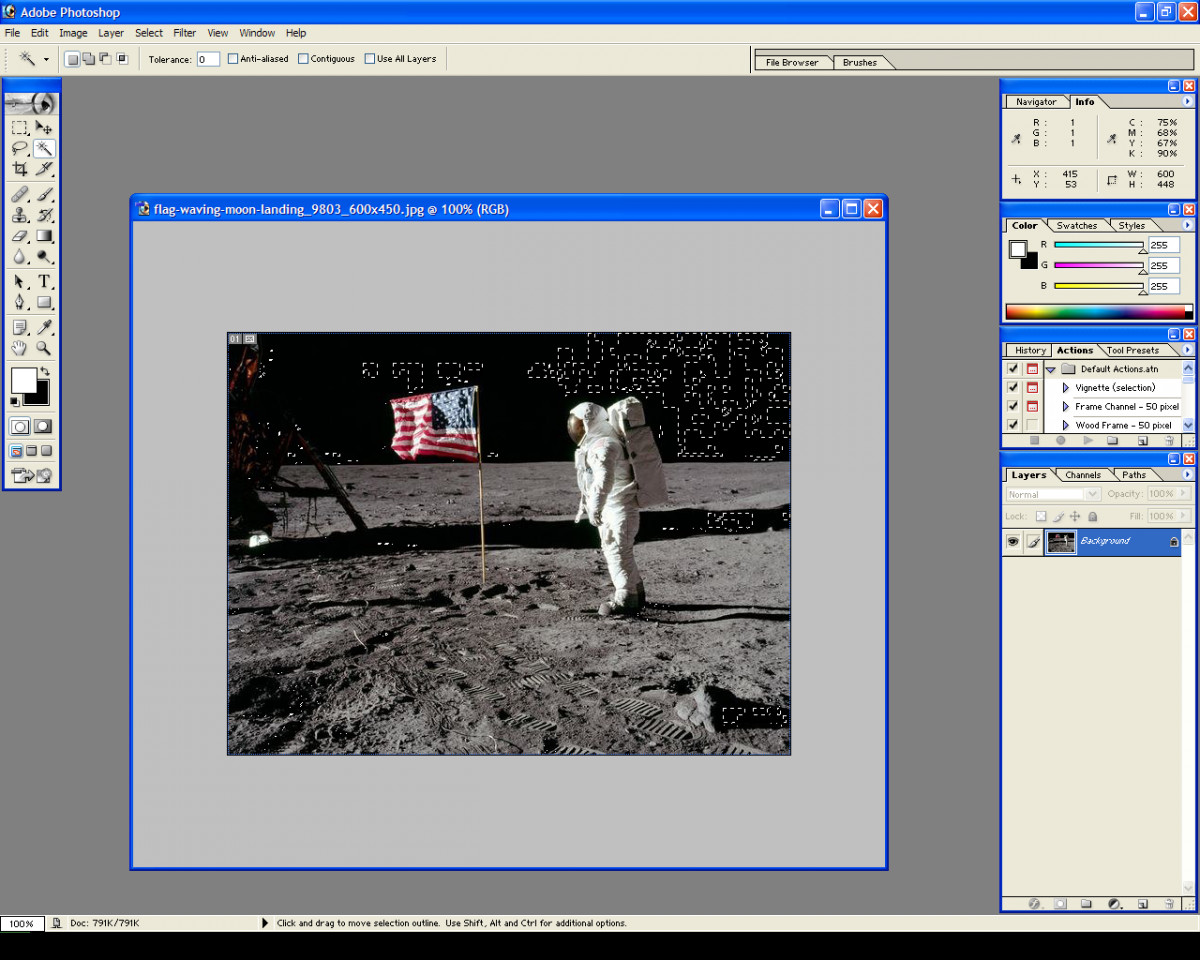Screen dimensions: 1200x960
Task: Choose the Zoom tool in toolbox
Action: click(x=44, y=348)
